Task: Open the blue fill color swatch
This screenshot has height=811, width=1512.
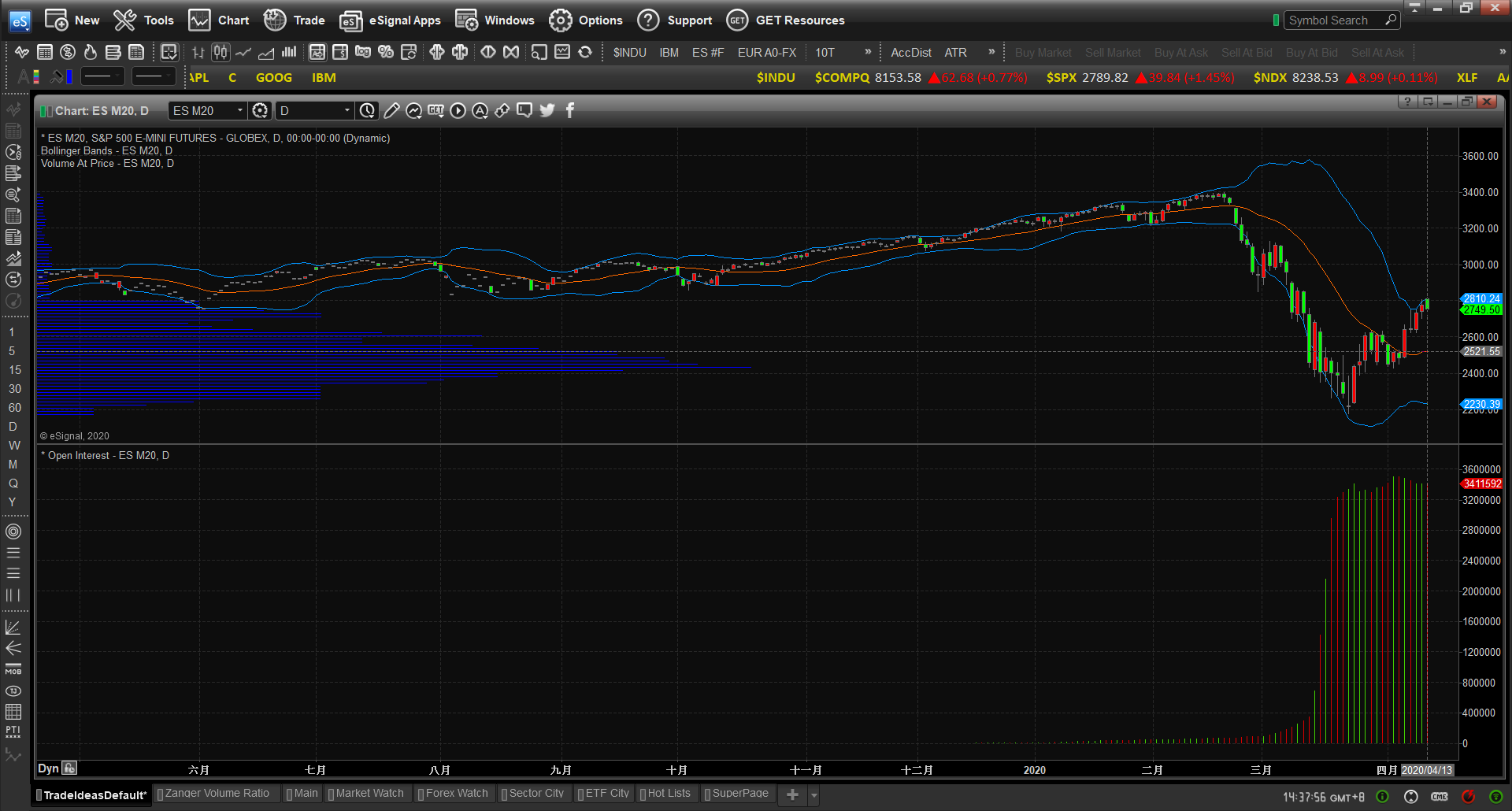Action: [69, 76]
